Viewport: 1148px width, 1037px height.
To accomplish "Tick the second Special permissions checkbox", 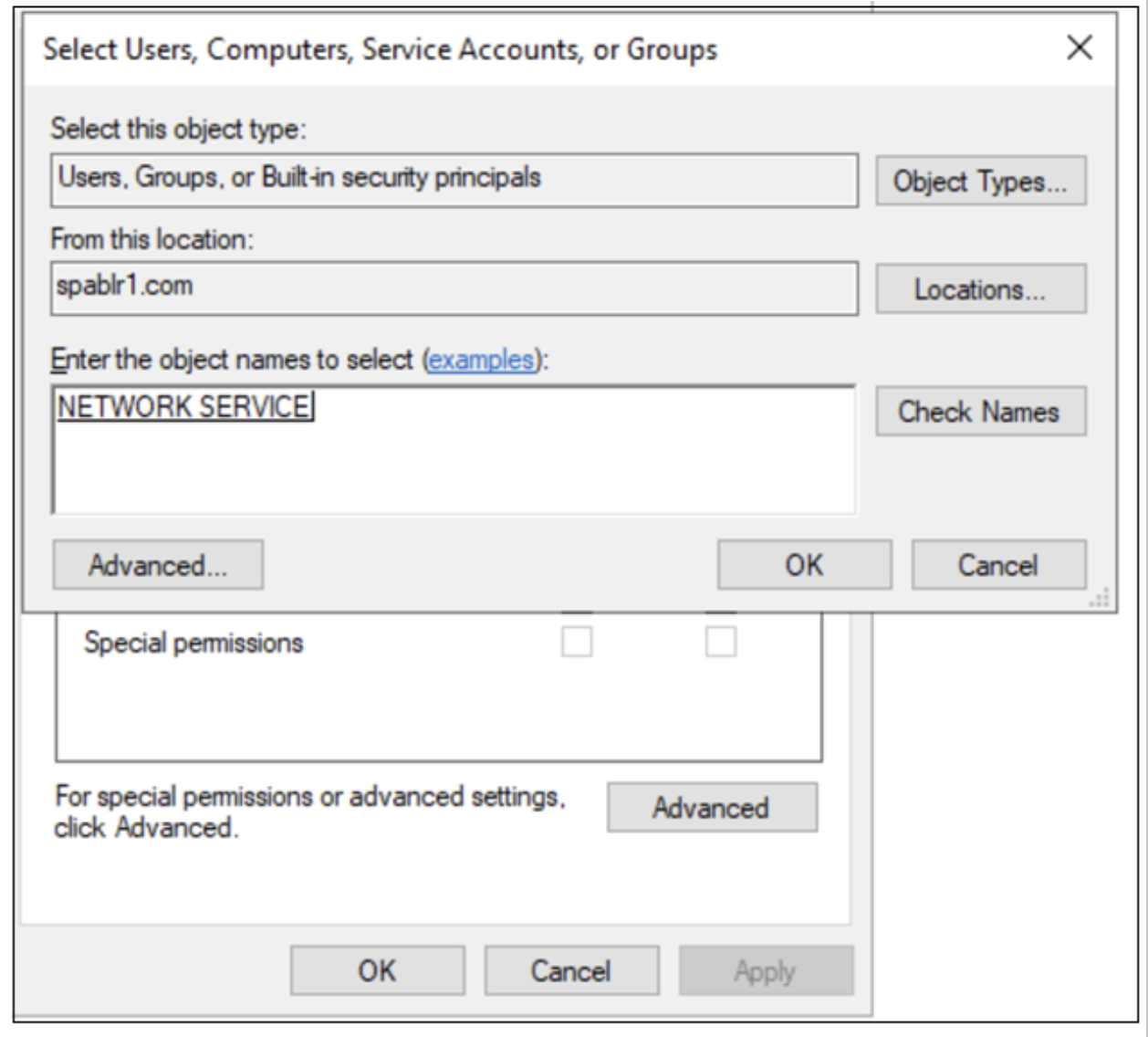I will (720, 642).
